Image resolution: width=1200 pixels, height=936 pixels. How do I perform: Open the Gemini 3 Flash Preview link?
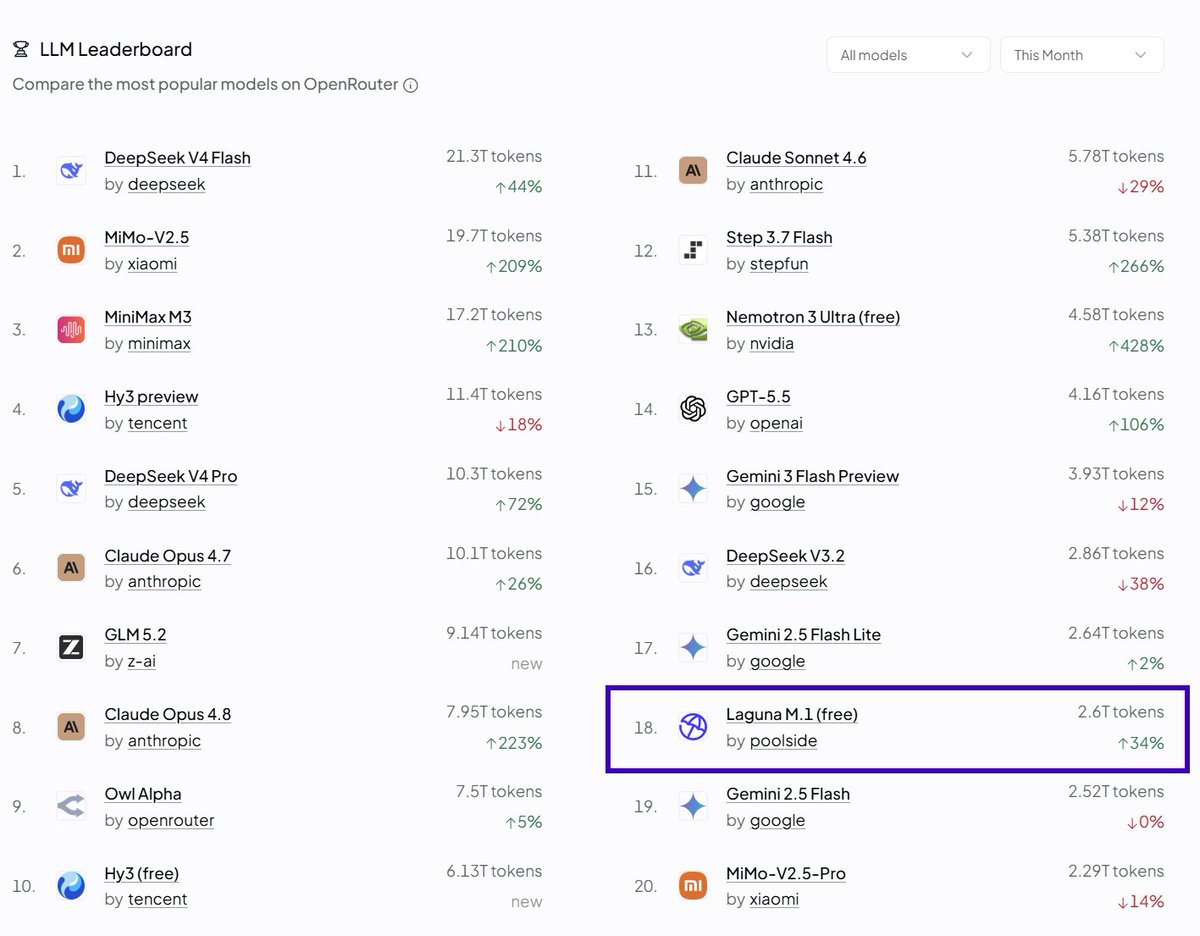812,476
